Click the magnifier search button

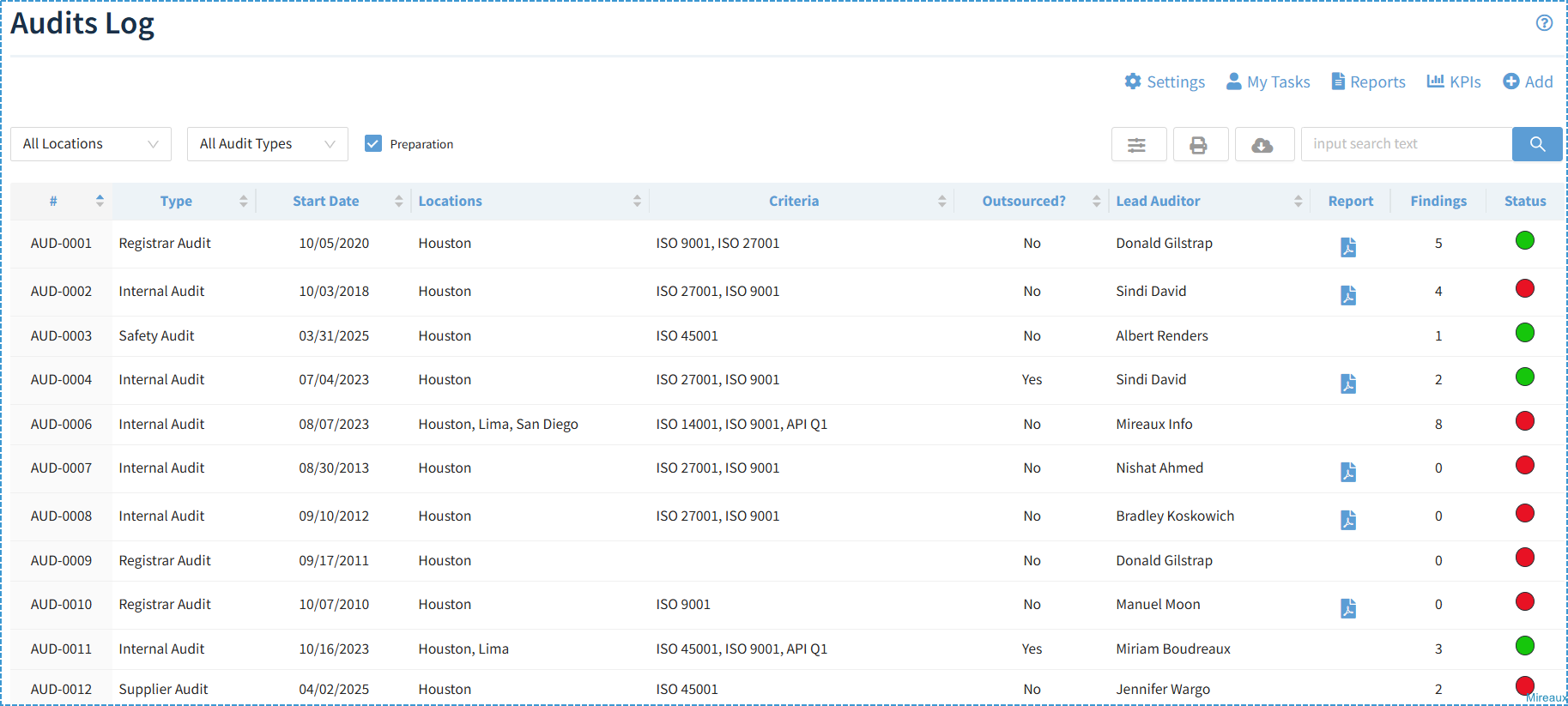click(1536, 144)
